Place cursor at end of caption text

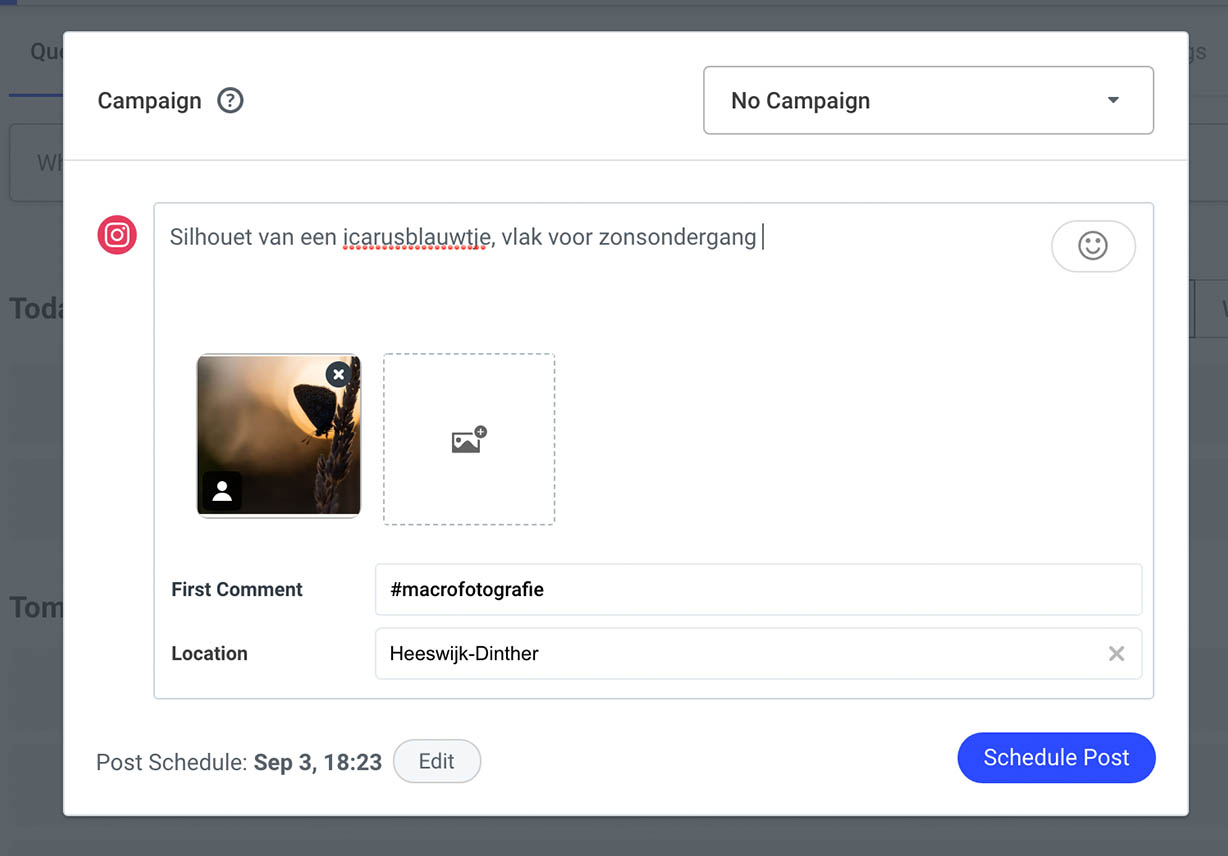[760, 238]
